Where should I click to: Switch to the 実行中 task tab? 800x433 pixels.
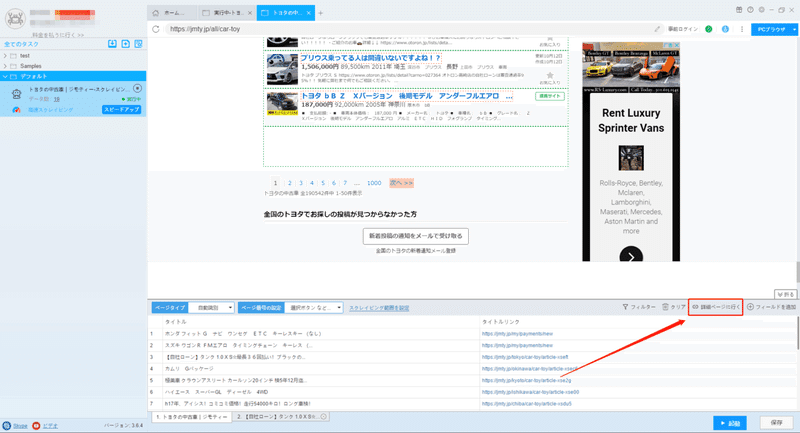click(x=226, y=13)
